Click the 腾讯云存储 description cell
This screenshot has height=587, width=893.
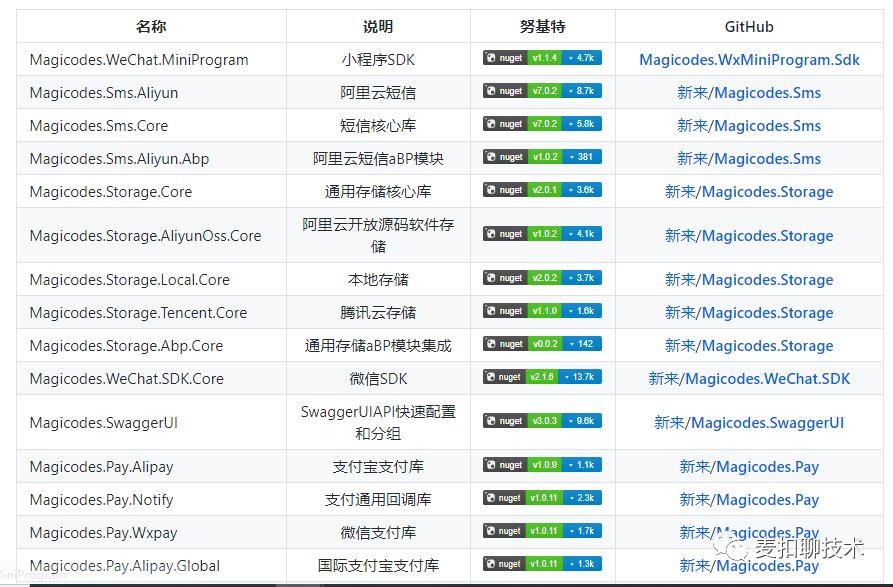[378, 312]
